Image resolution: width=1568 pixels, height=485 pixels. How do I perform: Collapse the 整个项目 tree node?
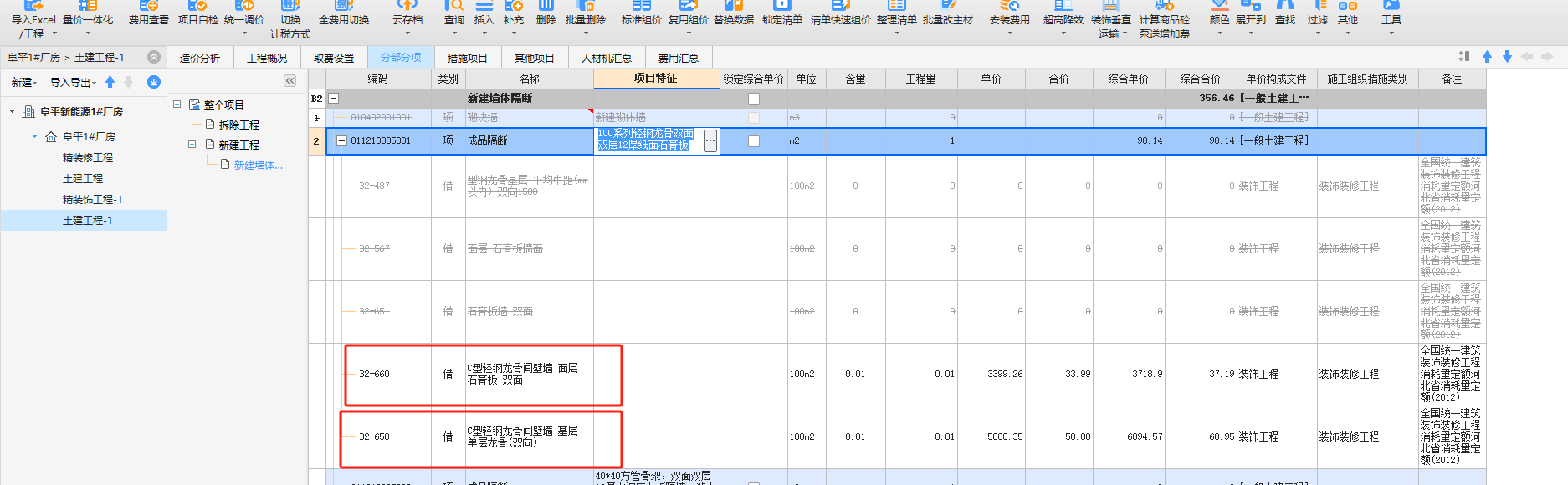177,105
